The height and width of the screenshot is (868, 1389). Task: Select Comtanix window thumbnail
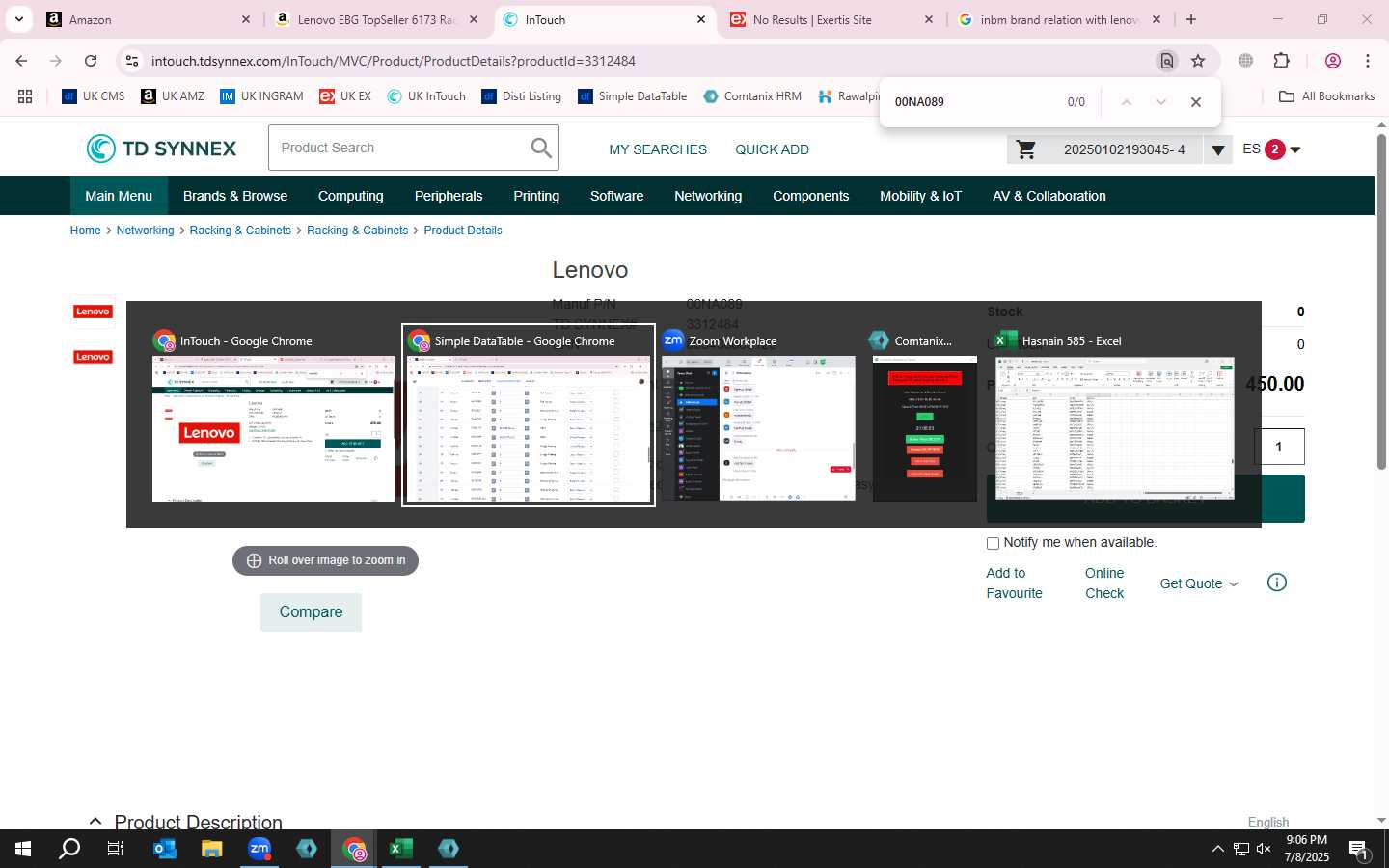click(x=925, y=428)
